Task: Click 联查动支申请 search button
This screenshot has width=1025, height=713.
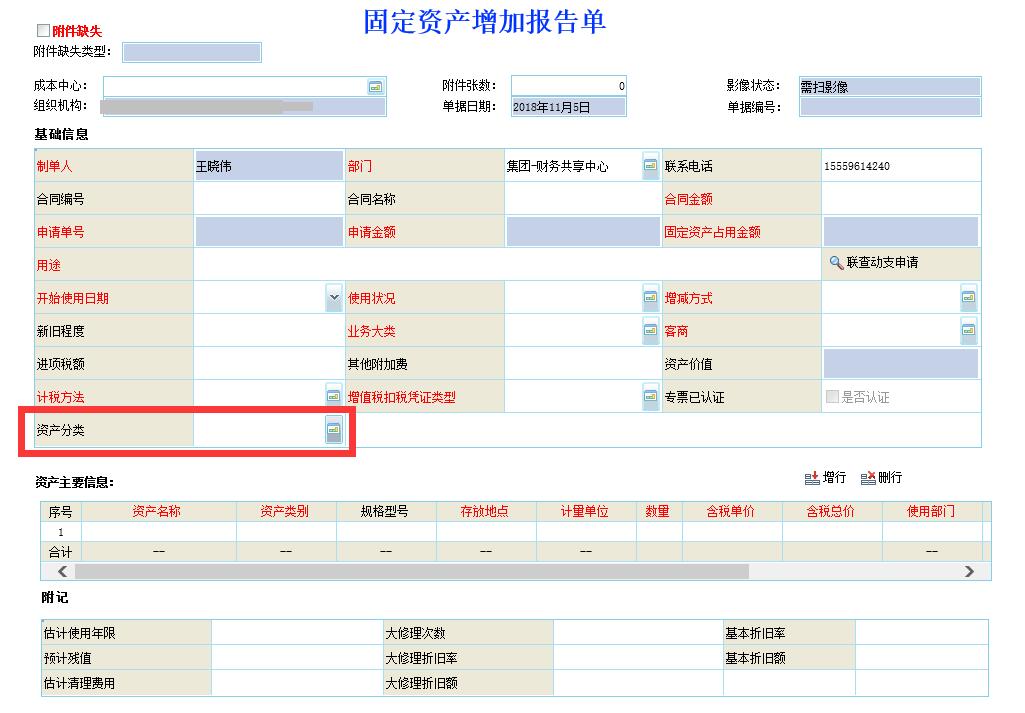Action: click(x=874, y=263)
